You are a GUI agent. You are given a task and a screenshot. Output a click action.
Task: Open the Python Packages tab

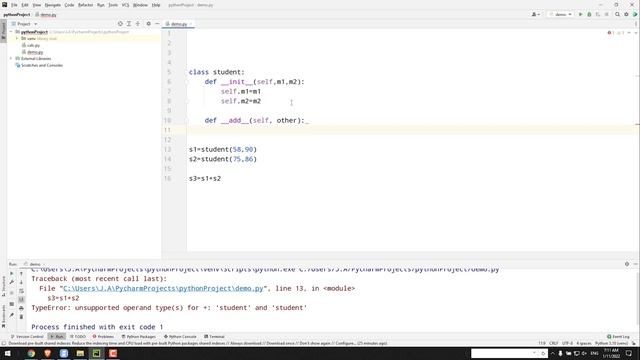[x=139, y=337]
